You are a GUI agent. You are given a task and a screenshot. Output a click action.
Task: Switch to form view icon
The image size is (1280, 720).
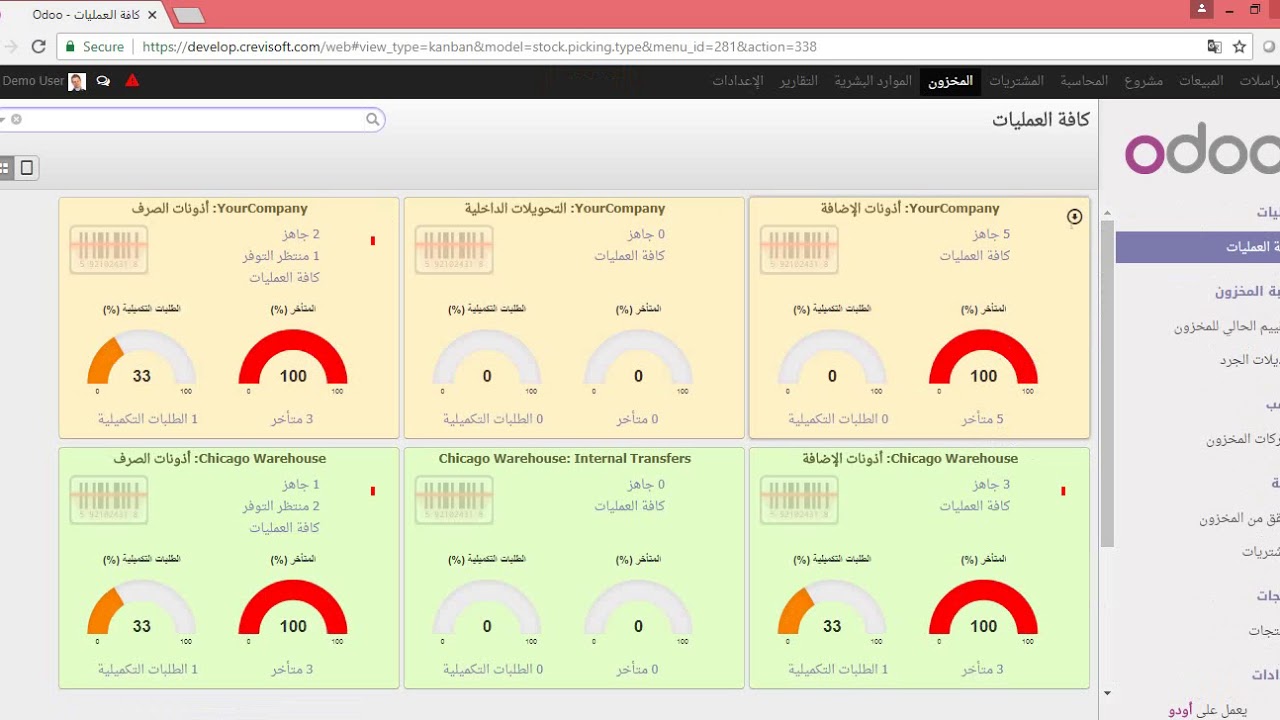(x=27, y=168)
